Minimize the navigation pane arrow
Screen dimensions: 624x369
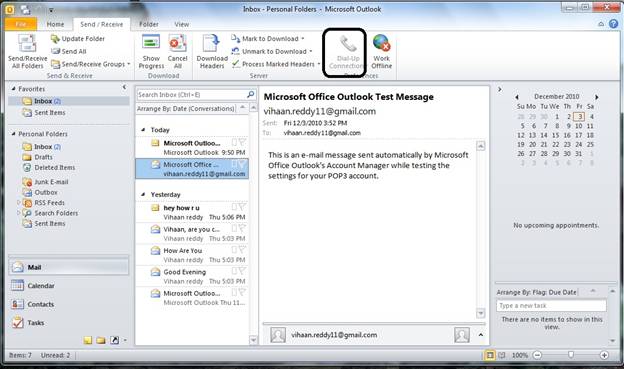pyautogui.click(x=124, y=87)
